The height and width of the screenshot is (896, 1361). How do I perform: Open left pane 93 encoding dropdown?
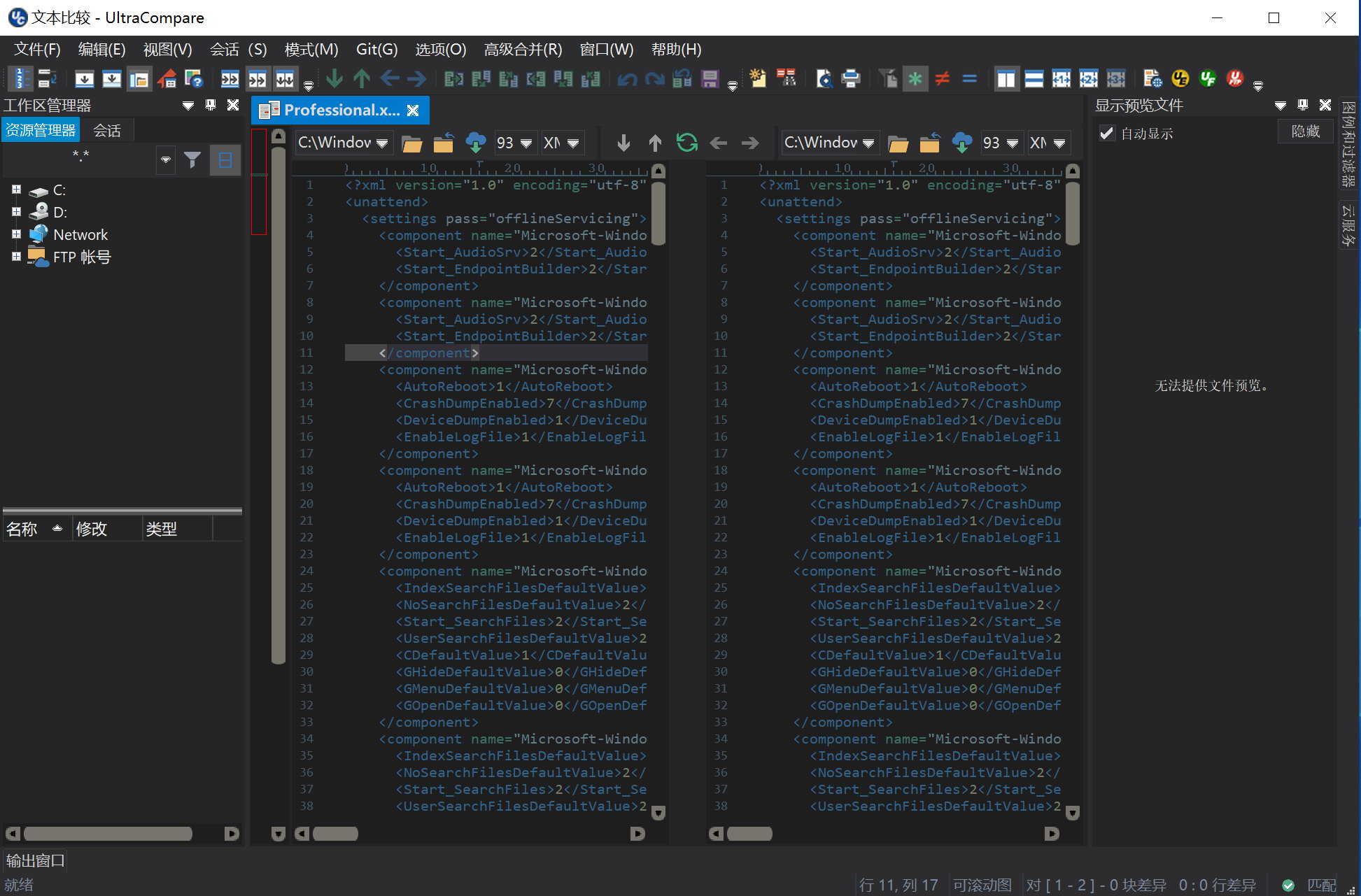526,143
